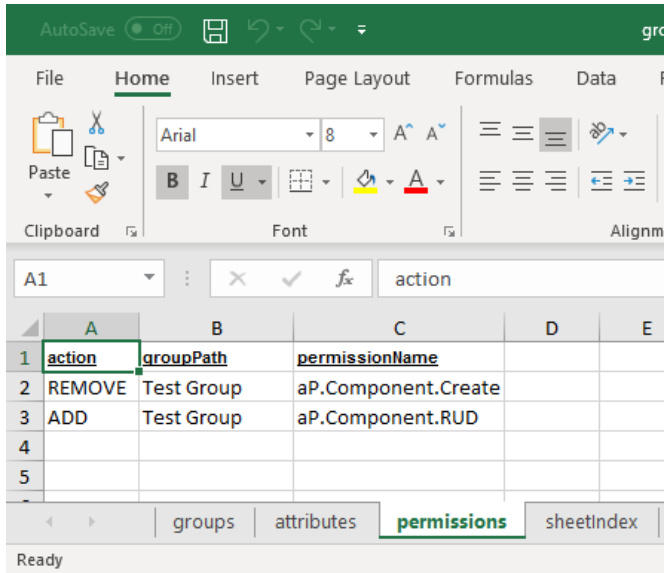The height and width of the screenshot is (573, 669).
Task: Open the Arial font name dropdown
Action: click(x=310, y=135)
